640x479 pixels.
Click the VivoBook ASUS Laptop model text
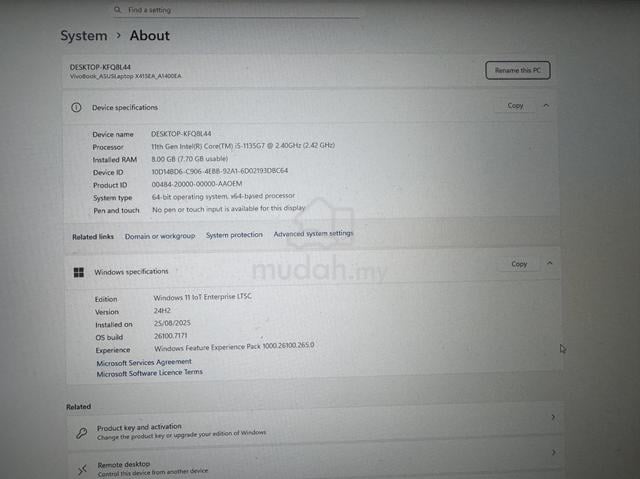(126, 76)
